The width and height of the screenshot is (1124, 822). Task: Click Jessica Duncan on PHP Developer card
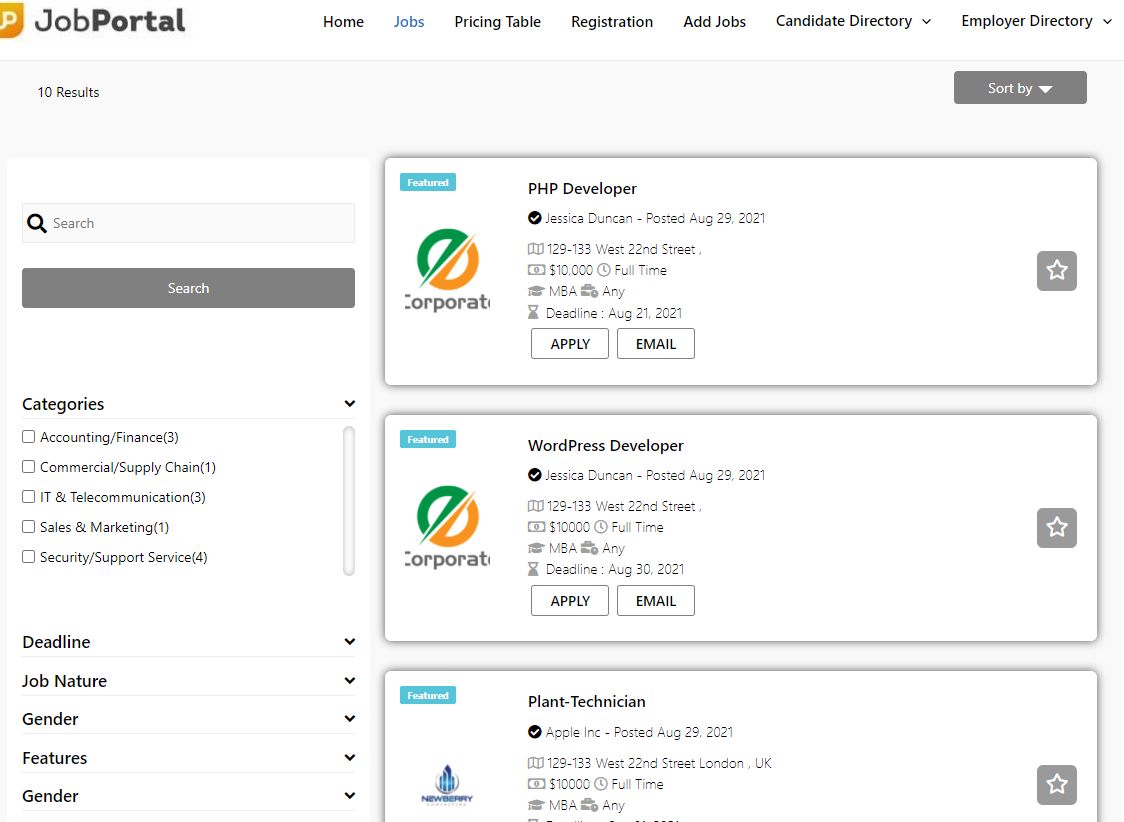[x=589, y=218]
